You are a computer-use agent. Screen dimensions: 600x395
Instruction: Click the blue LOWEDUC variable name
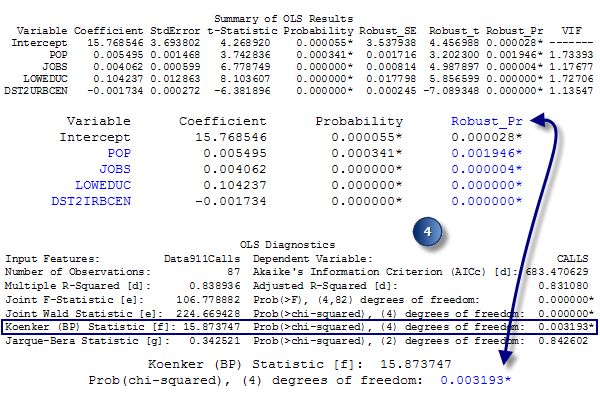(x=103, y=185)
